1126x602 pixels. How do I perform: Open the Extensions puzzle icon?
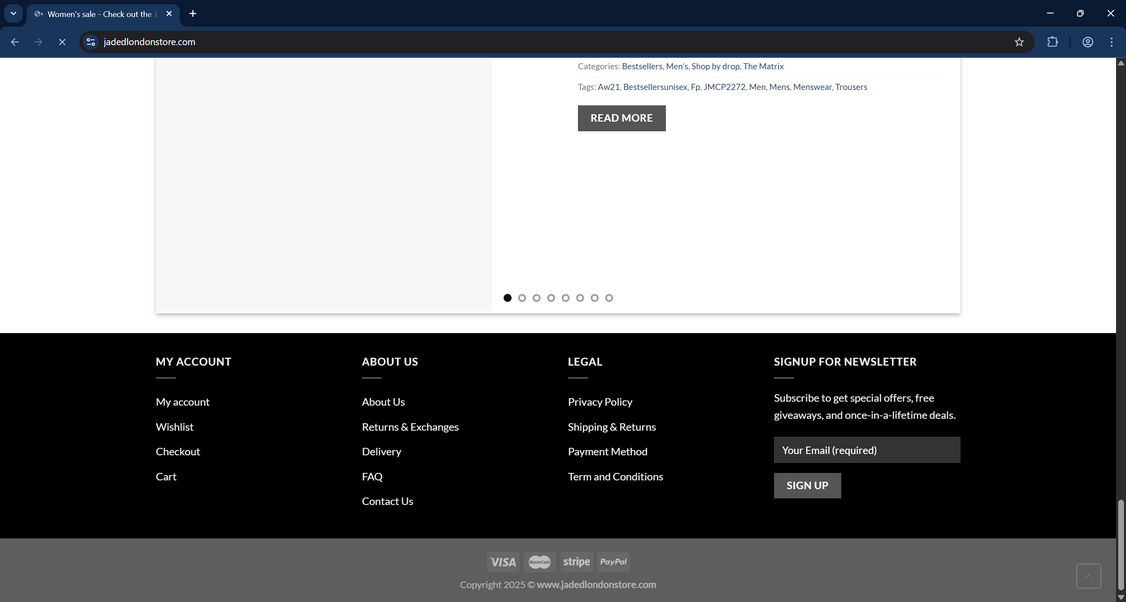[x=1052, y=42]
